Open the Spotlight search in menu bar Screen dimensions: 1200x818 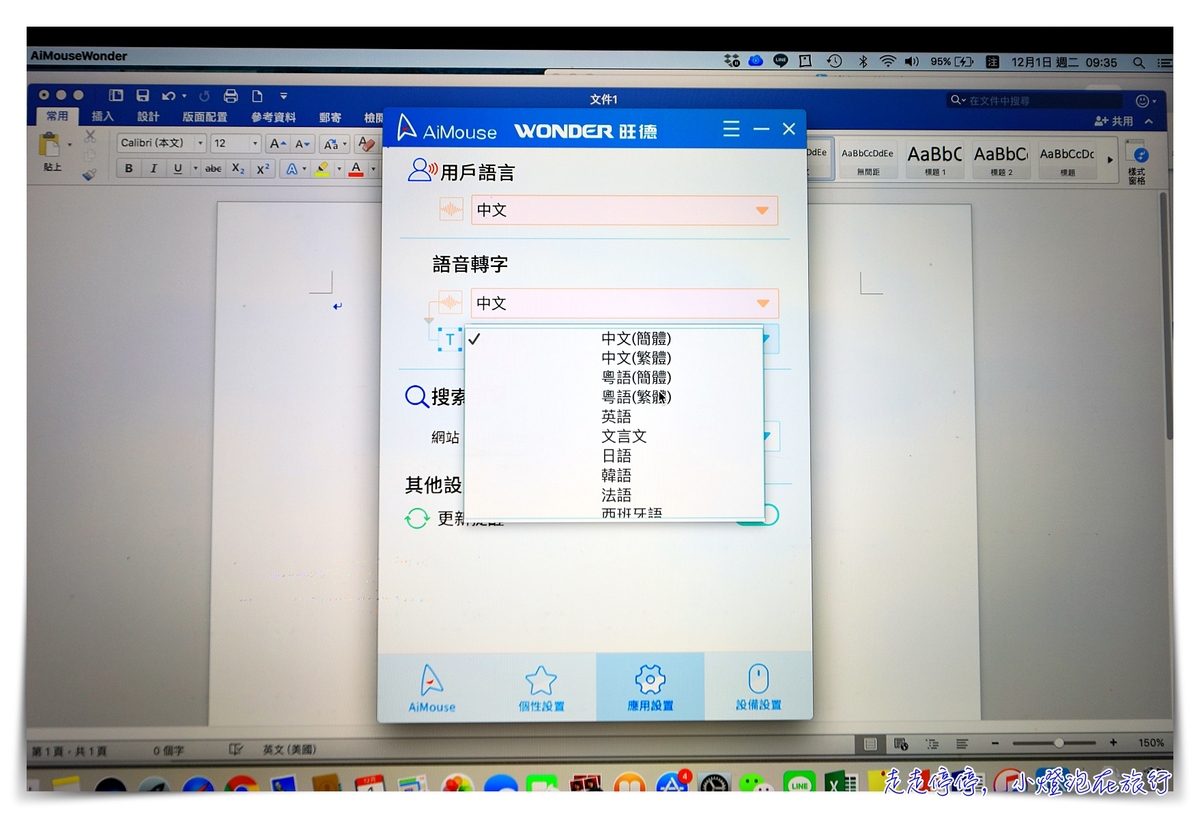(x=1138, y=62)
